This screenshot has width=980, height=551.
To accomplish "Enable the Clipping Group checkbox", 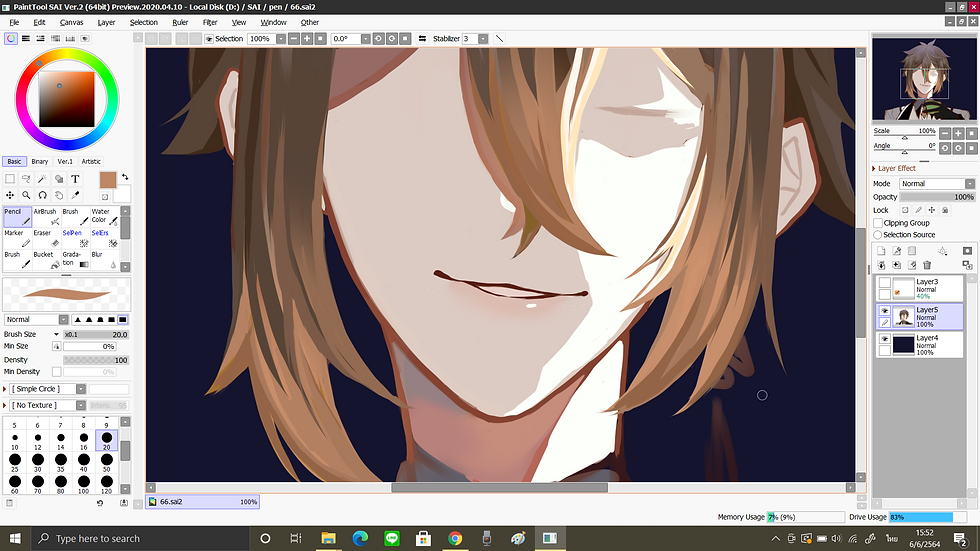I will (878, 223).
